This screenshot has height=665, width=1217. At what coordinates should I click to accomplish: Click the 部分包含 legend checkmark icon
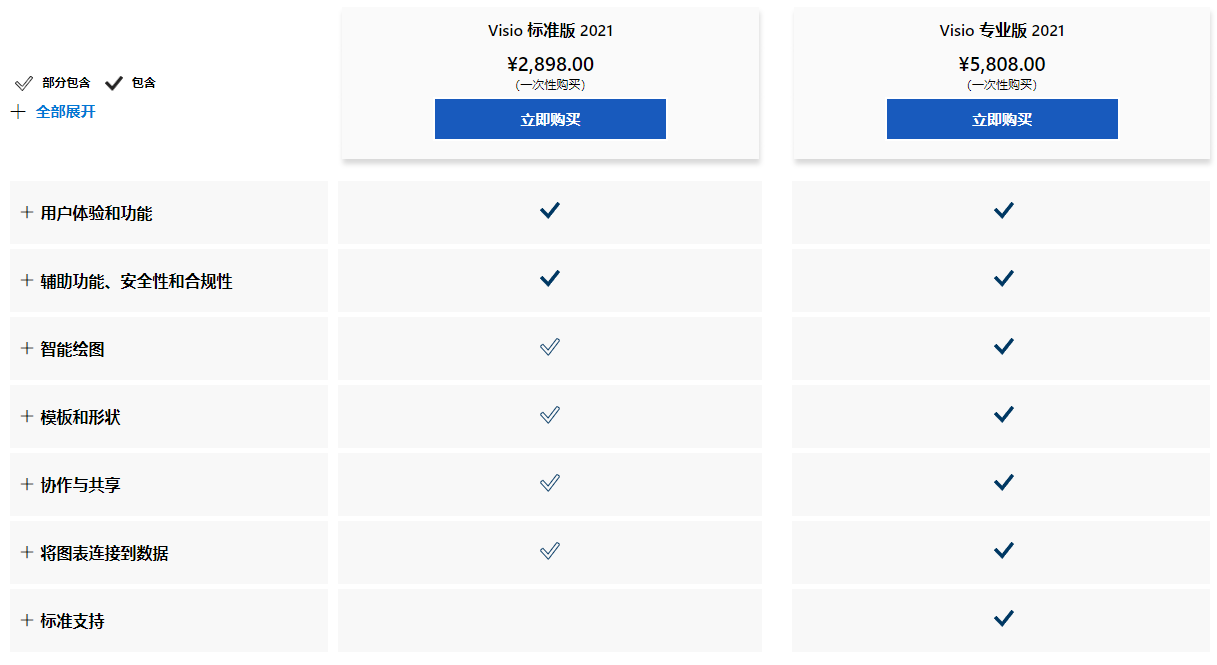point(24,83)
